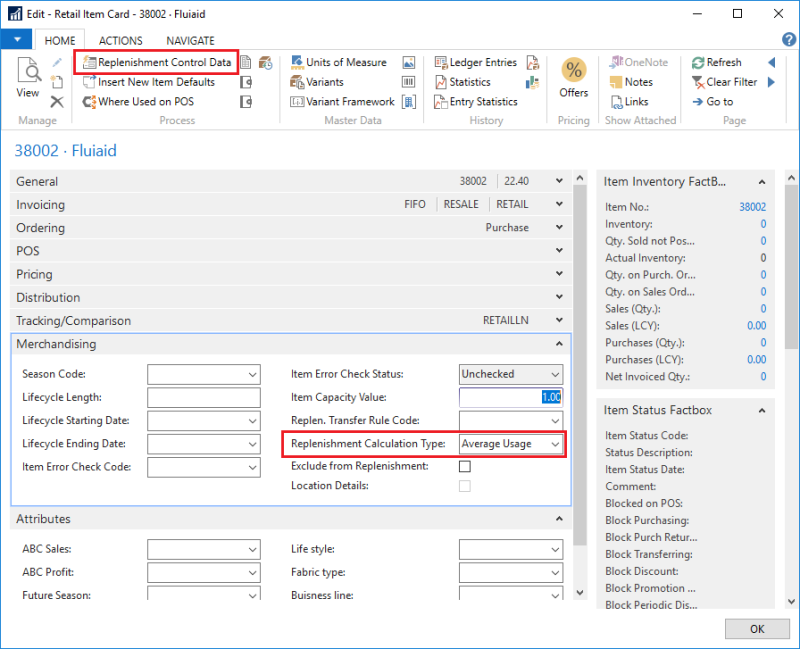The image size is (800, 649).
Task: Open Item No. 38002 link in FactBox
Action: click(x=753, y=207)
